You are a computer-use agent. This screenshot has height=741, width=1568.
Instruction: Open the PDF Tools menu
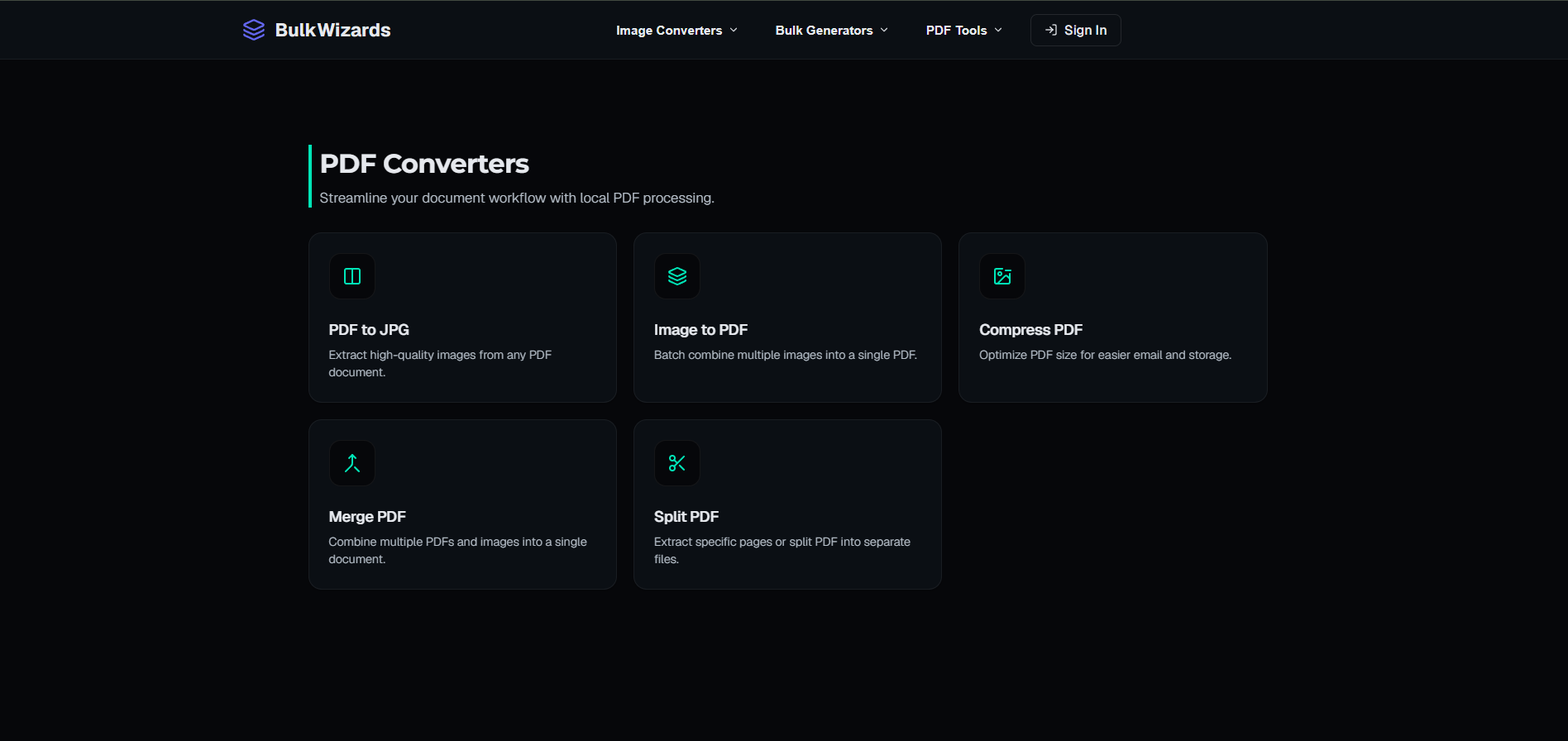coord(956,31)
